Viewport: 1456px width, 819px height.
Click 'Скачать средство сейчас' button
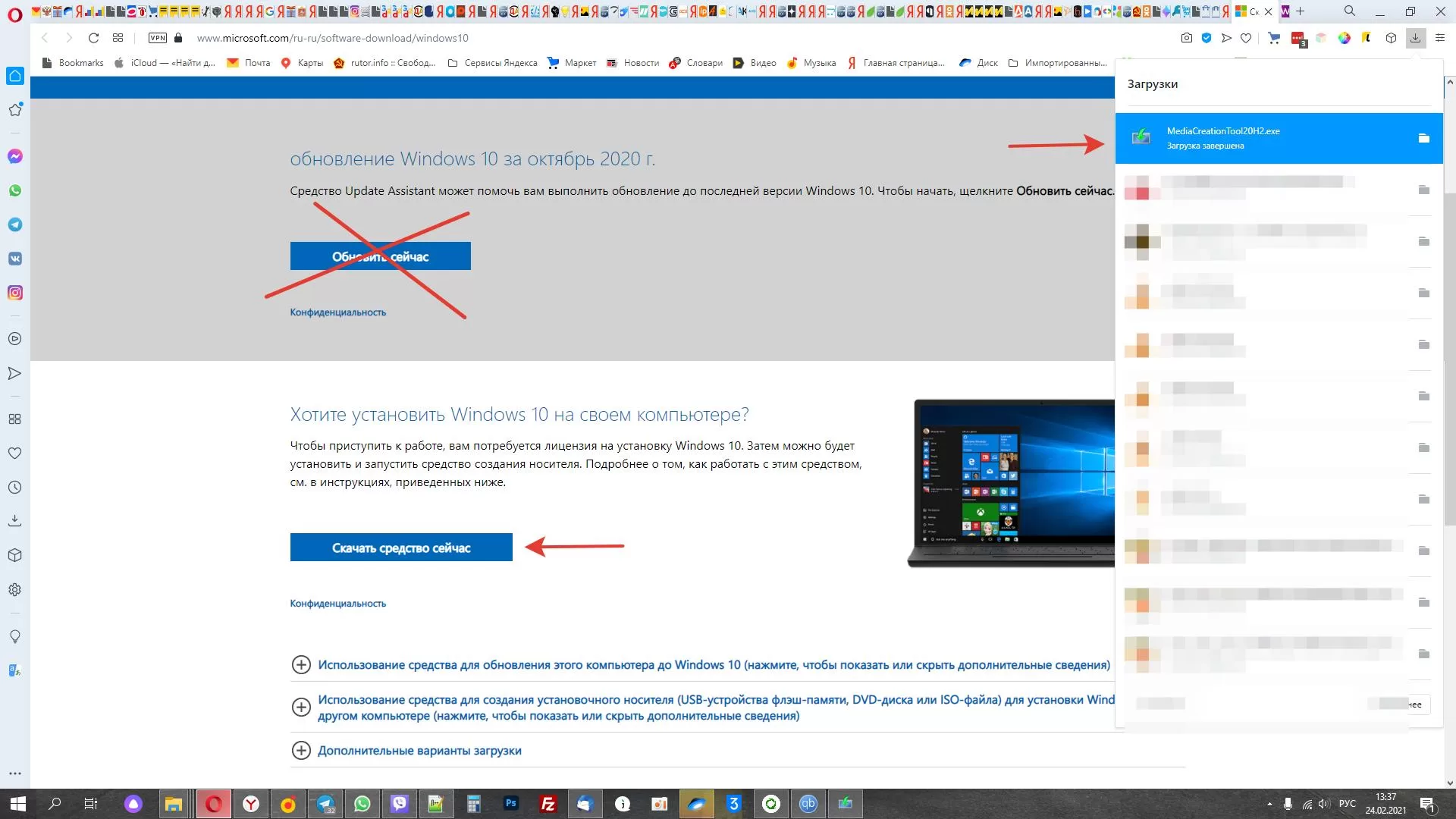(x=400, y=548)
